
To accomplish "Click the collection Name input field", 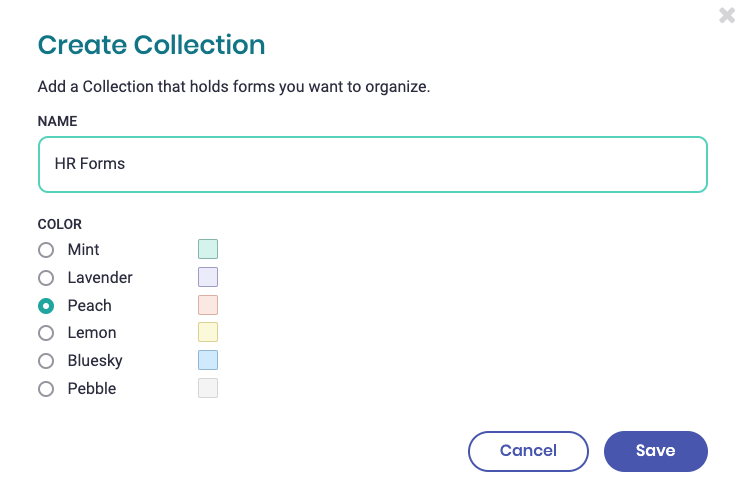I will pyautogui.click(x=372, y=164).
